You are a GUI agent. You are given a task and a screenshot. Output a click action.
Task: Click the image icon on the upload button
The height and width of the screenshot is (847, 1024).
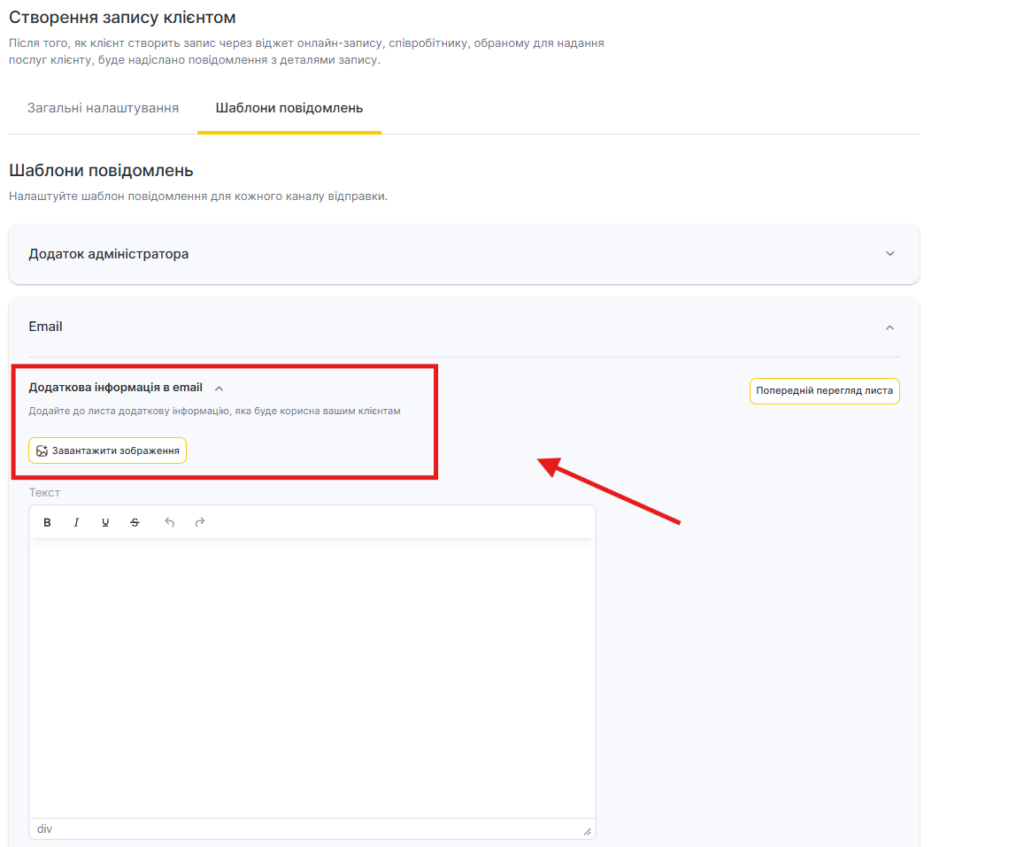pos(42,451)
